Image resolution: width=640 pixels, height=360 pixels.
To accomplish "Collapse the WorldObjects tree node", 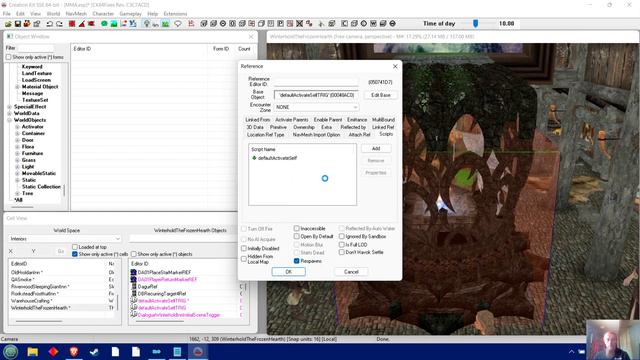I will (9, 120).
